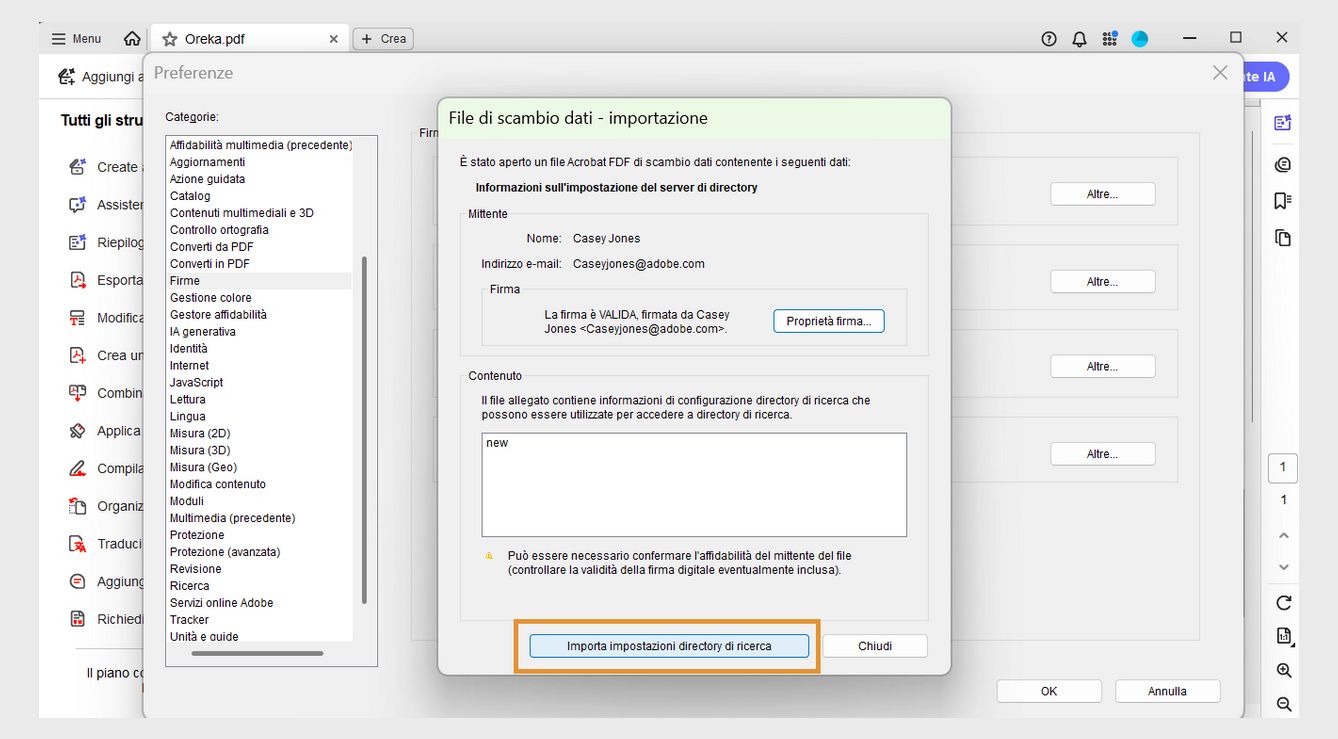
Task: Click Chiudi in the import dialog
Action: (875, 646)
